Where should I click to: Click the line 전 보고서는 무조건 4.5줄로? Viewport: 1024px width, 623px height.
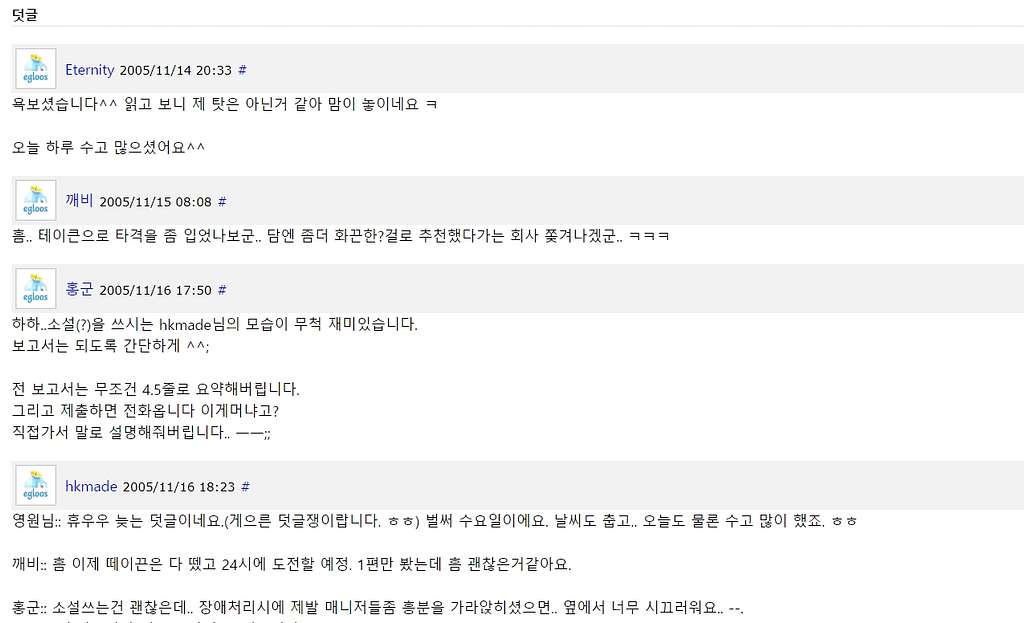click(155, 389)
